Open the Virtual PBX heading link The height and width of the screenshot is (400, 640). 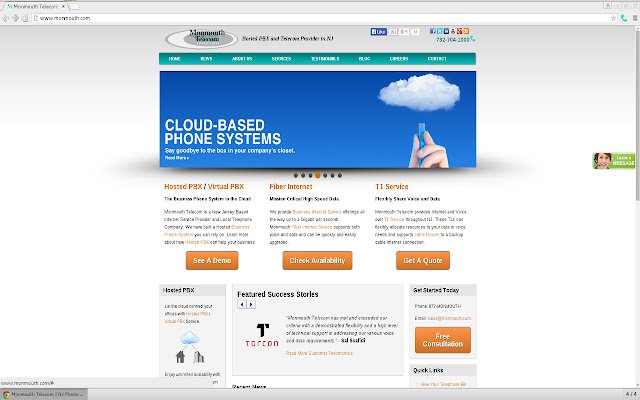tap(226, 187)
